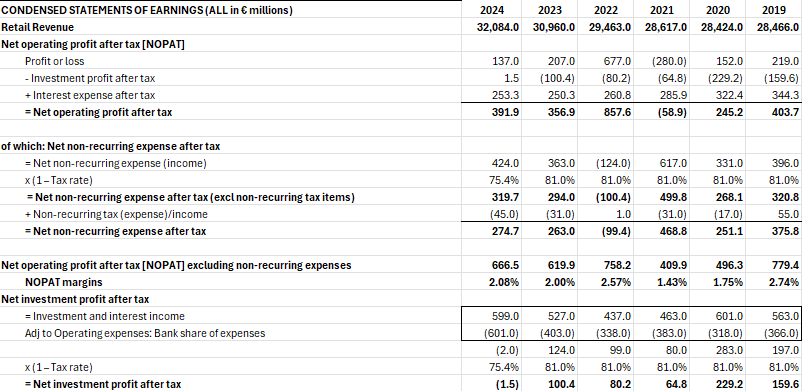The width and height of the screenshot is (802, 391).
Task: Select '= Net non-recurring expense (income)' label
Action: point(116,163)
